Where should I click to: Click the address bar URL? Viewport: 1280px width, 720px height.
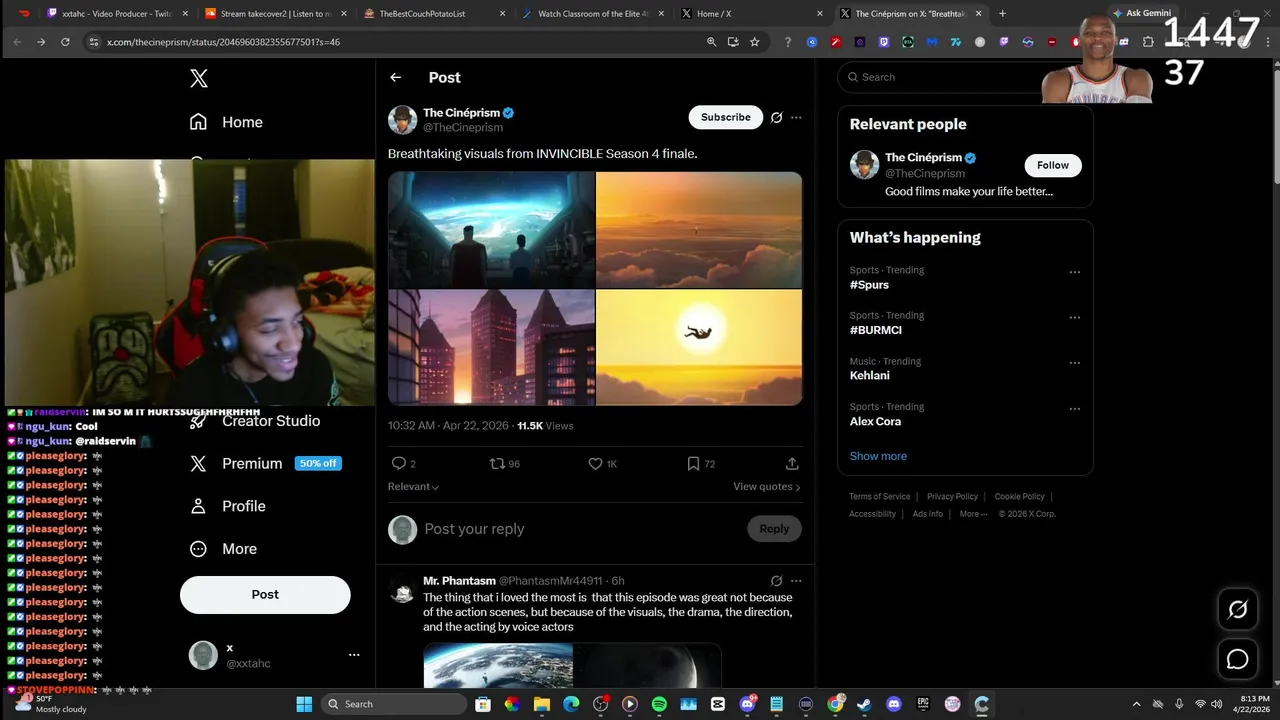[224, 42]
